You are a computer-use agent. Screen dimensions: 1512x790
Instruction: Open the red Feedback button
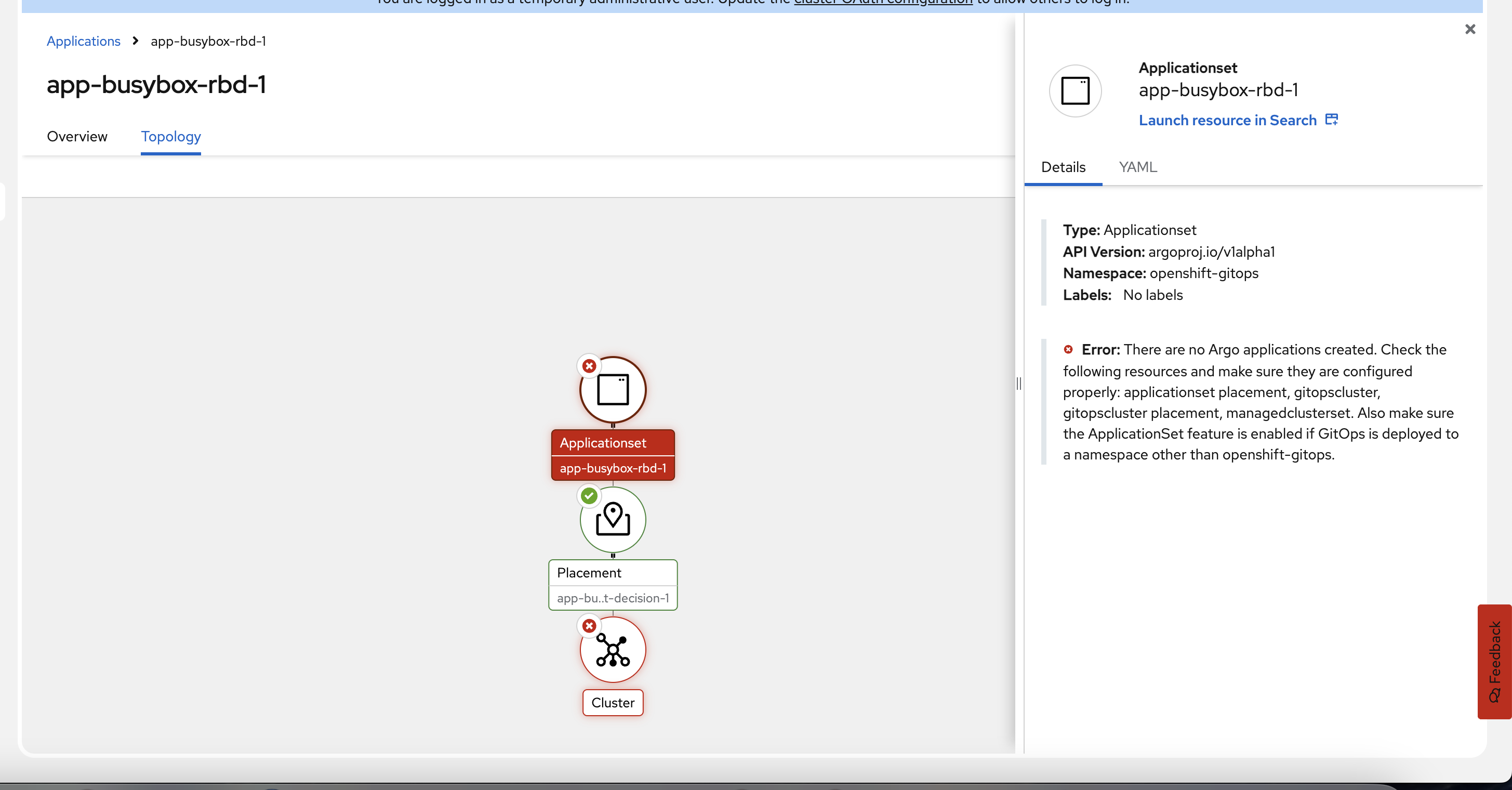[x=1494, y=661]
